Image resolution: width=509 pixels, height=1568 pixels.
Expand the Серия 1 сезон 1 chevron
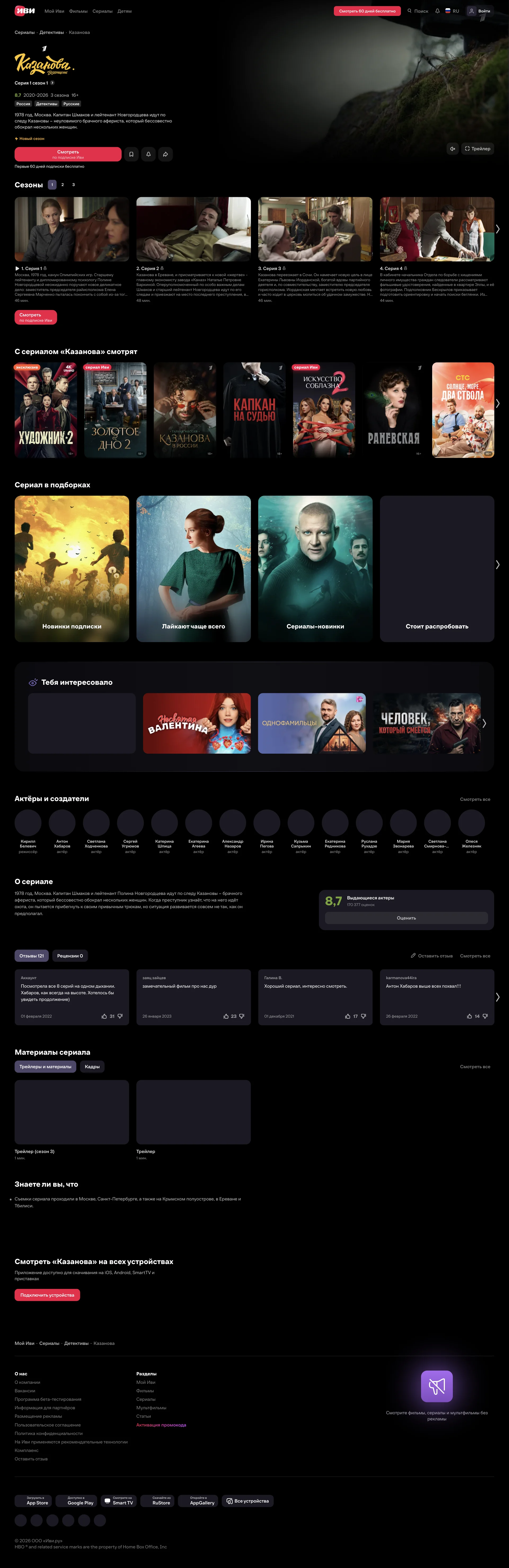[x=52, y=83]
